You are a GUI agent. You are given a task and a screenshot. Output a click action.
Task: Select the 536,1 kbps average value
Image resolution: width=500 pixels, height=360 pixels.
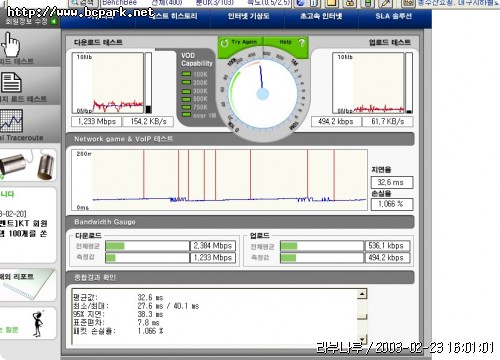coord(388,246)
